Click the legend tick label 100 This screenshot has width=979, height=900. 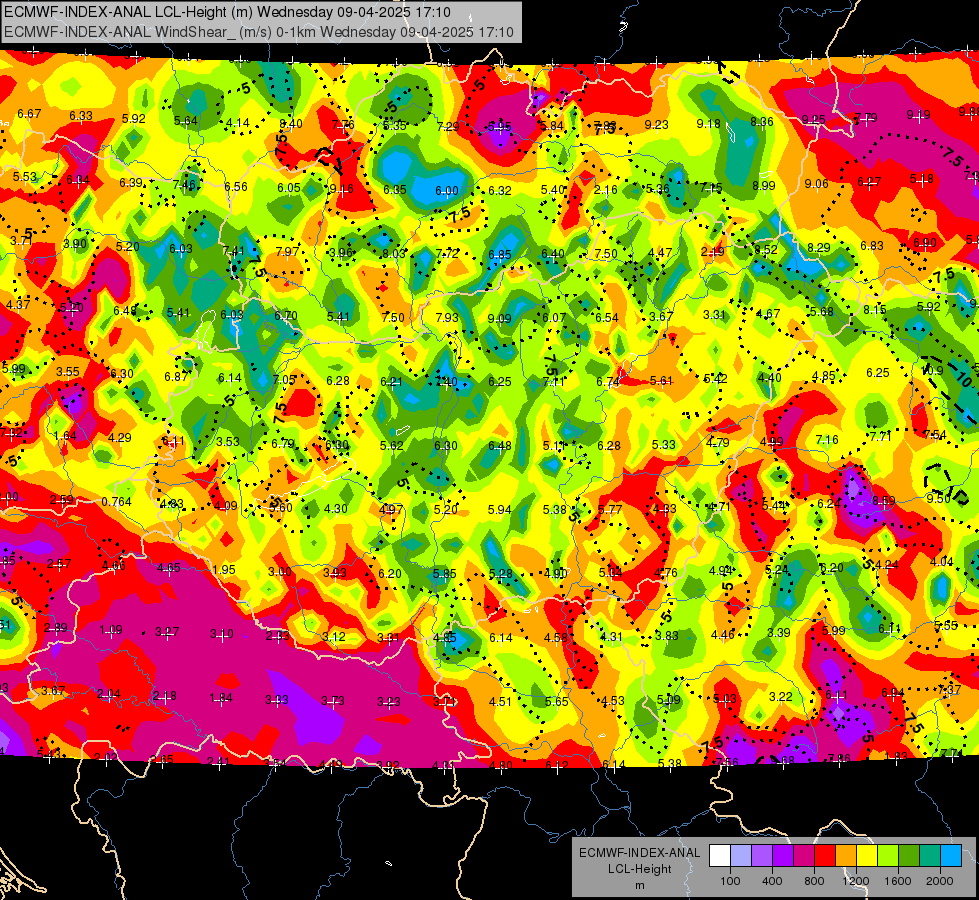[730, 881]
